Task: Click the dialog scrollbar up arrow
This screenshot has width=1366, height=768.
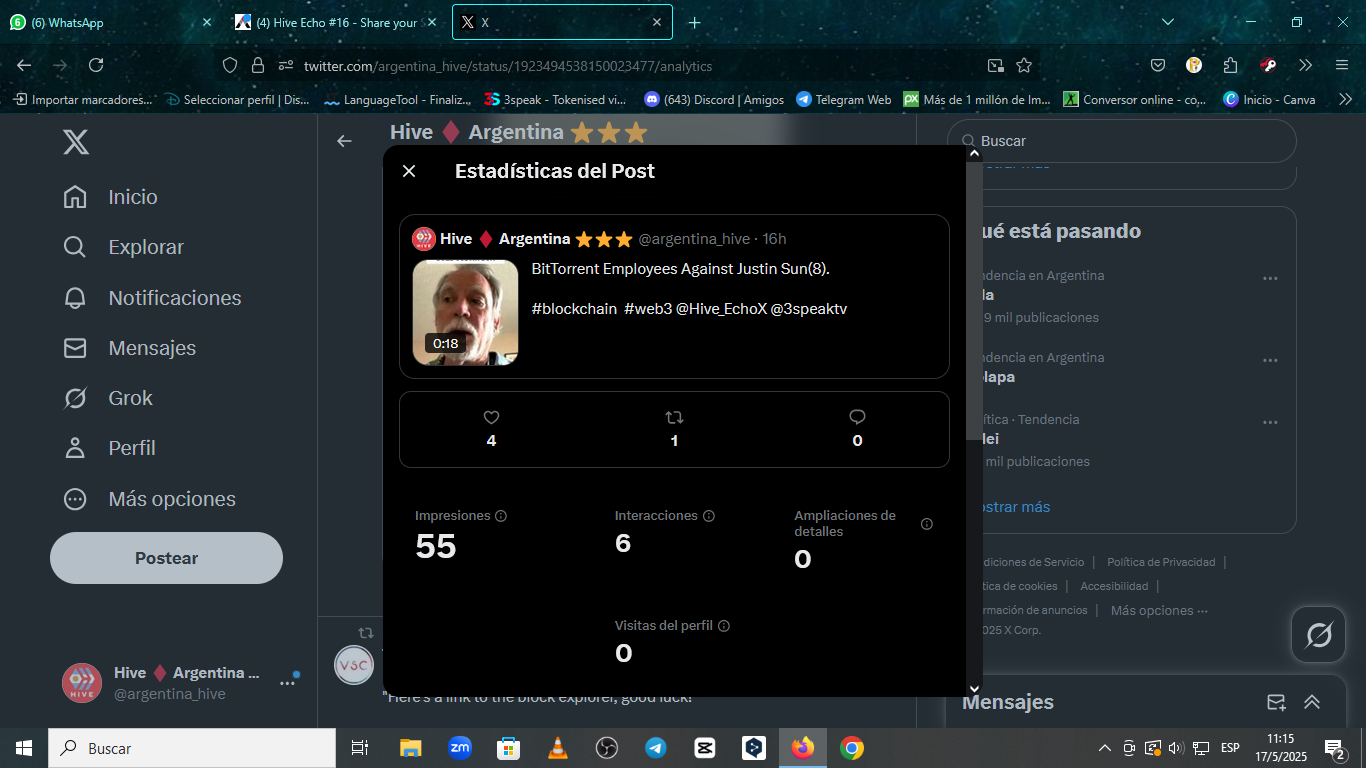Action: point(975,154)
